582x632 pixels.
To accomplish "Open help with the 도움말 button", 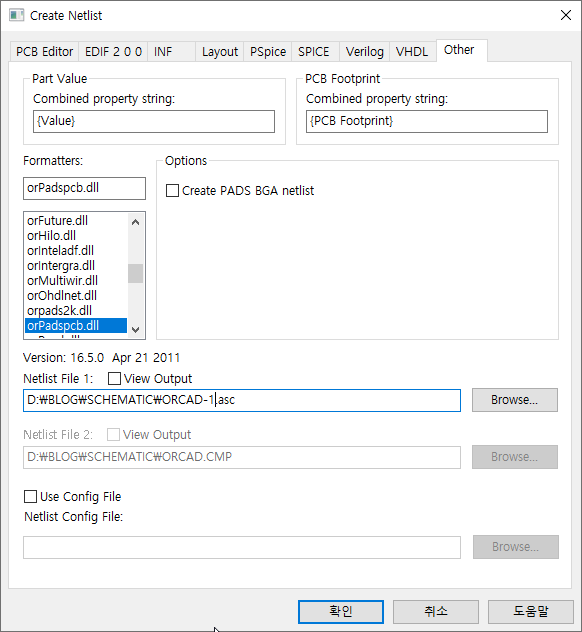I will (x=531, y=611).
